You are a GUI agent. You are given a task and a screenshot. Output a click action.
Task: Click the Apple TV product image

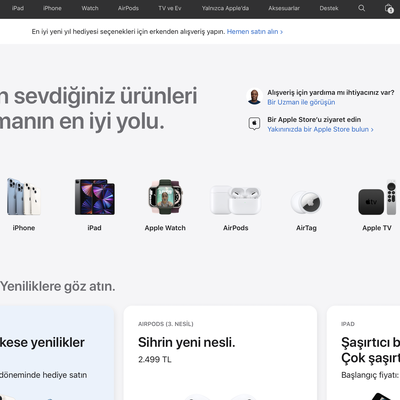point(377,198)
